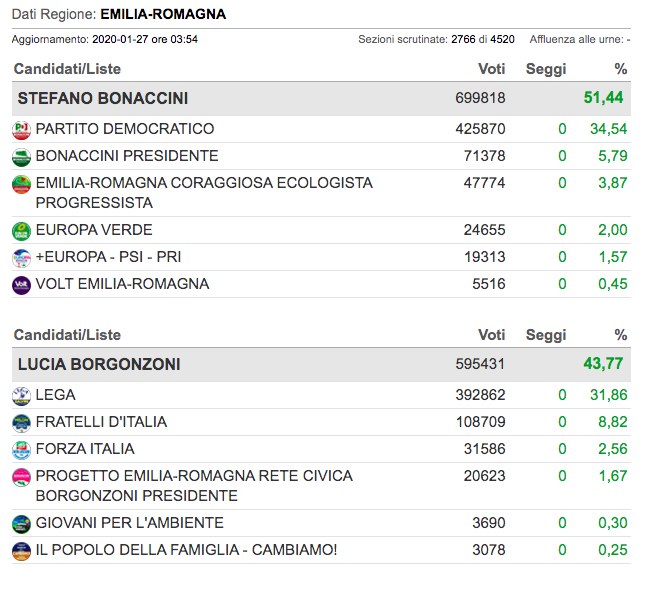Screen dimensions: 646x589
Task: Click Bonaccini's percentage 51,44
Action: click(x=603, y=98)
